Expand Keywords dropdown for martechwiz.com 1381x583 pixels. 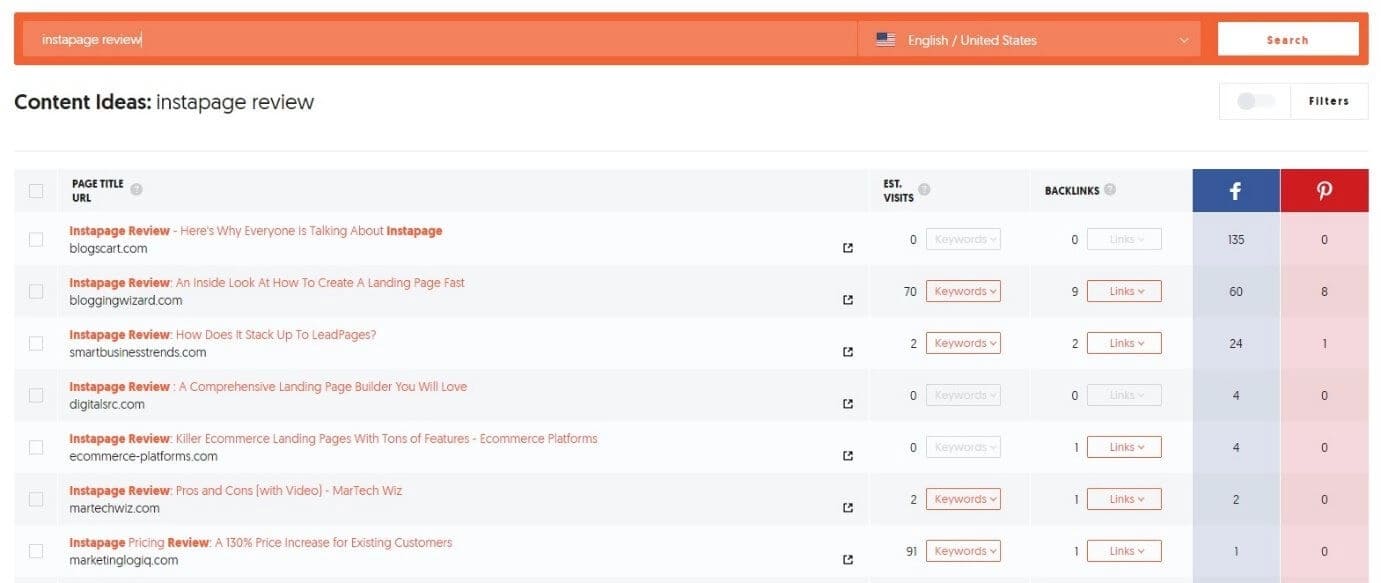pos(963,499)
